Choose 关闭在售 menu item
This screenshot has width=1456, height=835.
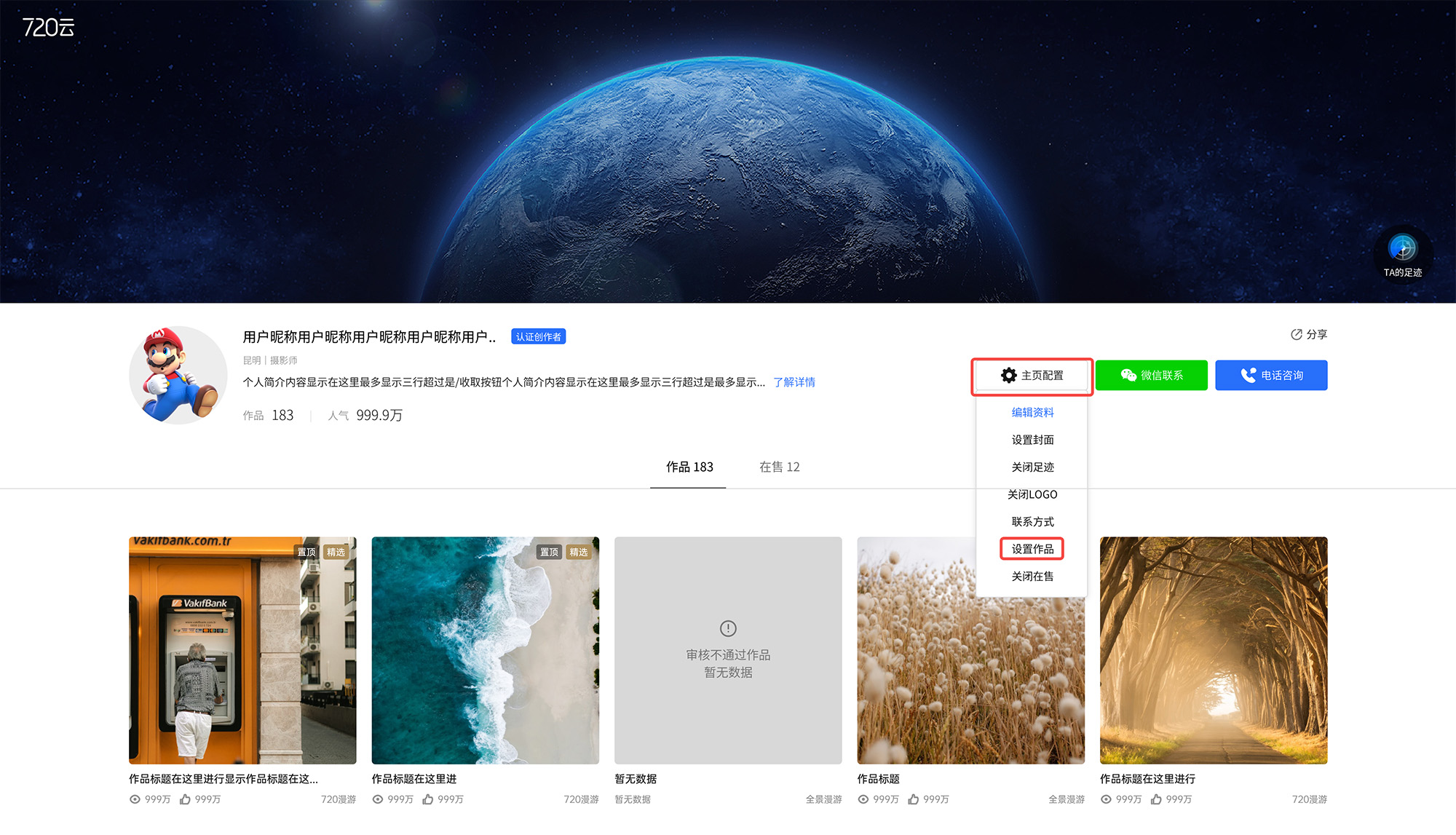pyautogui.click(x=1032, y=576)
